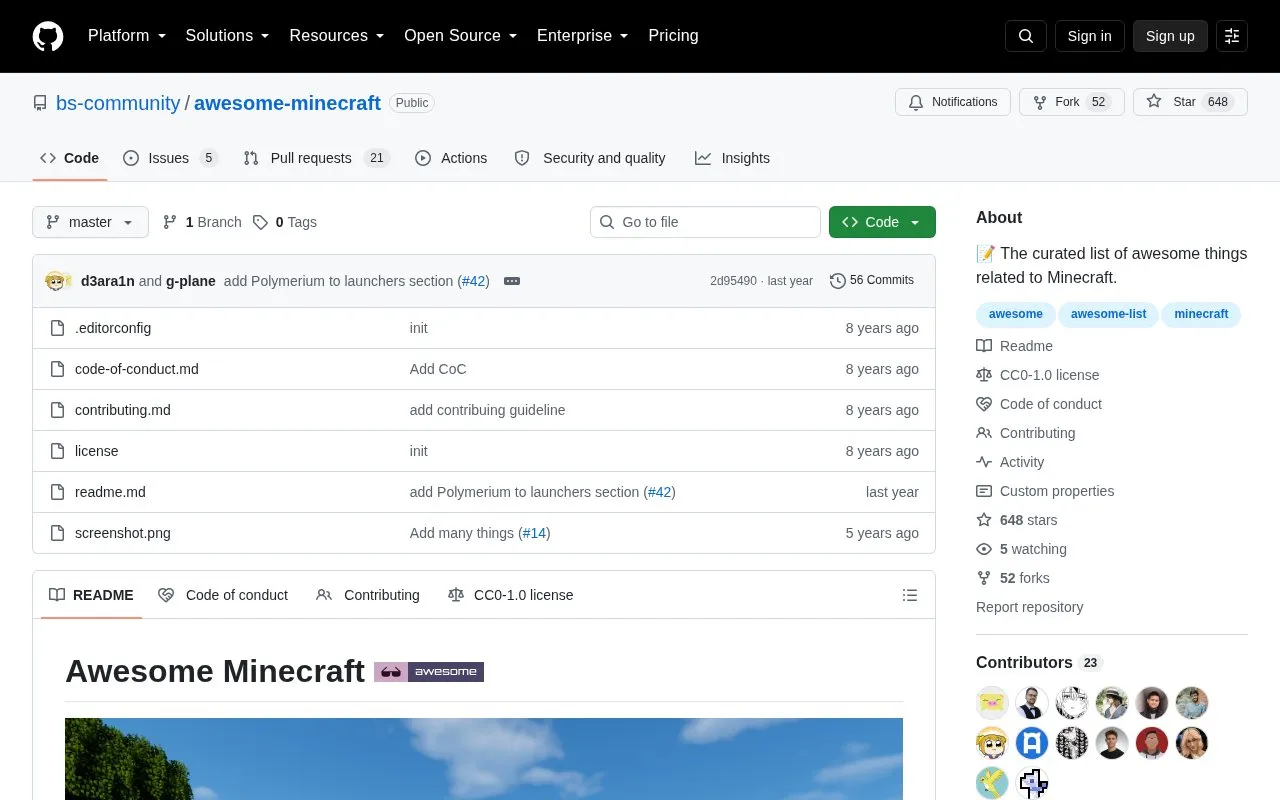Image resolution: width=1280 pixels, height=800 pixels.
Task: Open the Security and quality tab
Action: (590, 158)
